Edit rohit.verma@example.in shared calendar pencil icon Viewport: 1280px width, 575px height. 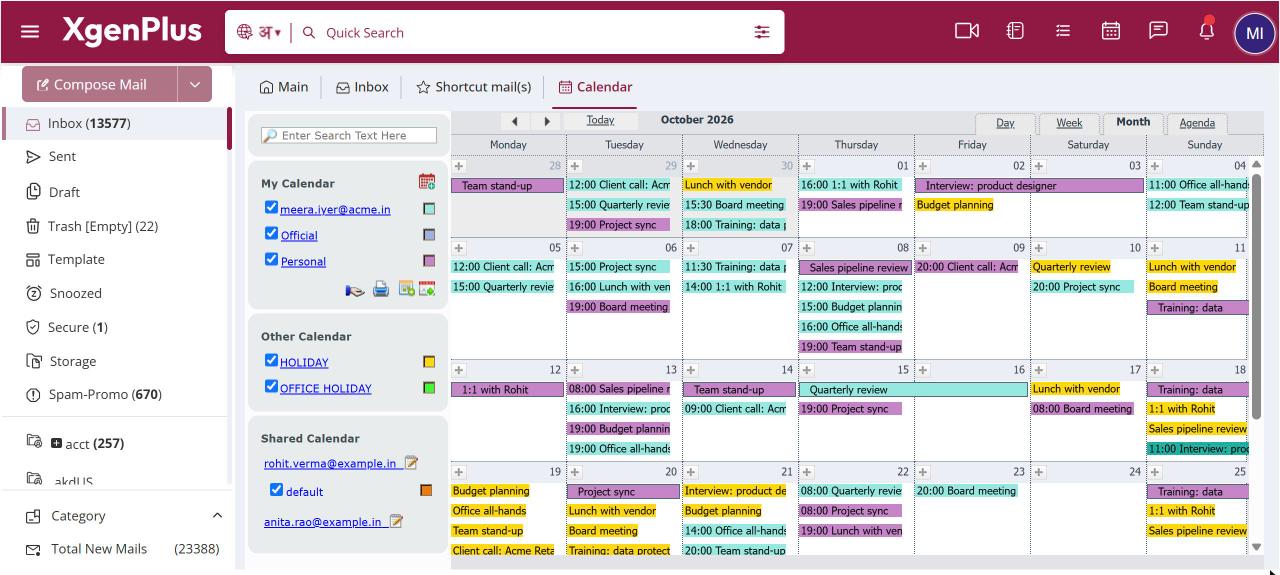(411, 463)
